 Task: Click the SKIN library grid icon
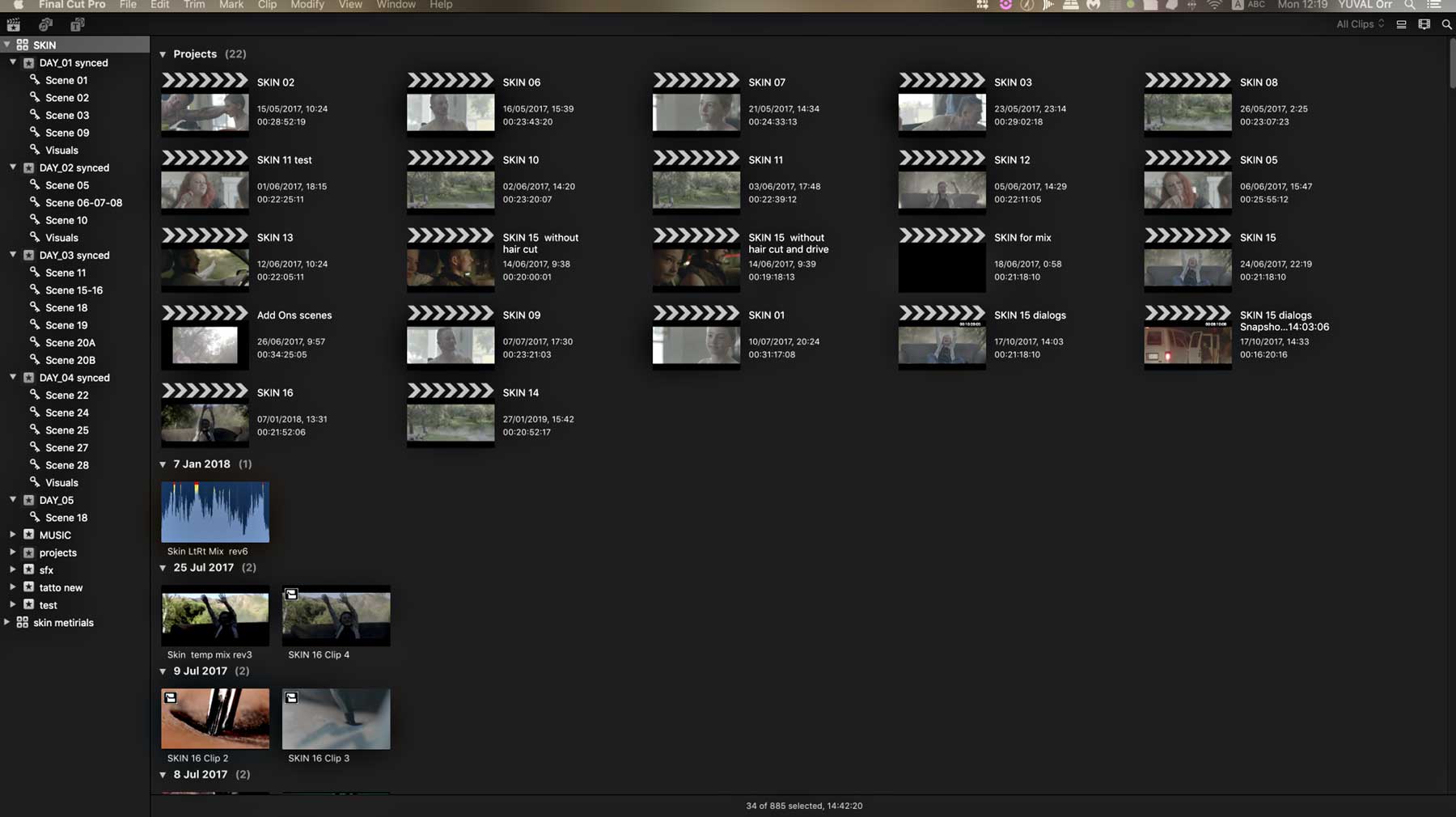tap(23, 44)
